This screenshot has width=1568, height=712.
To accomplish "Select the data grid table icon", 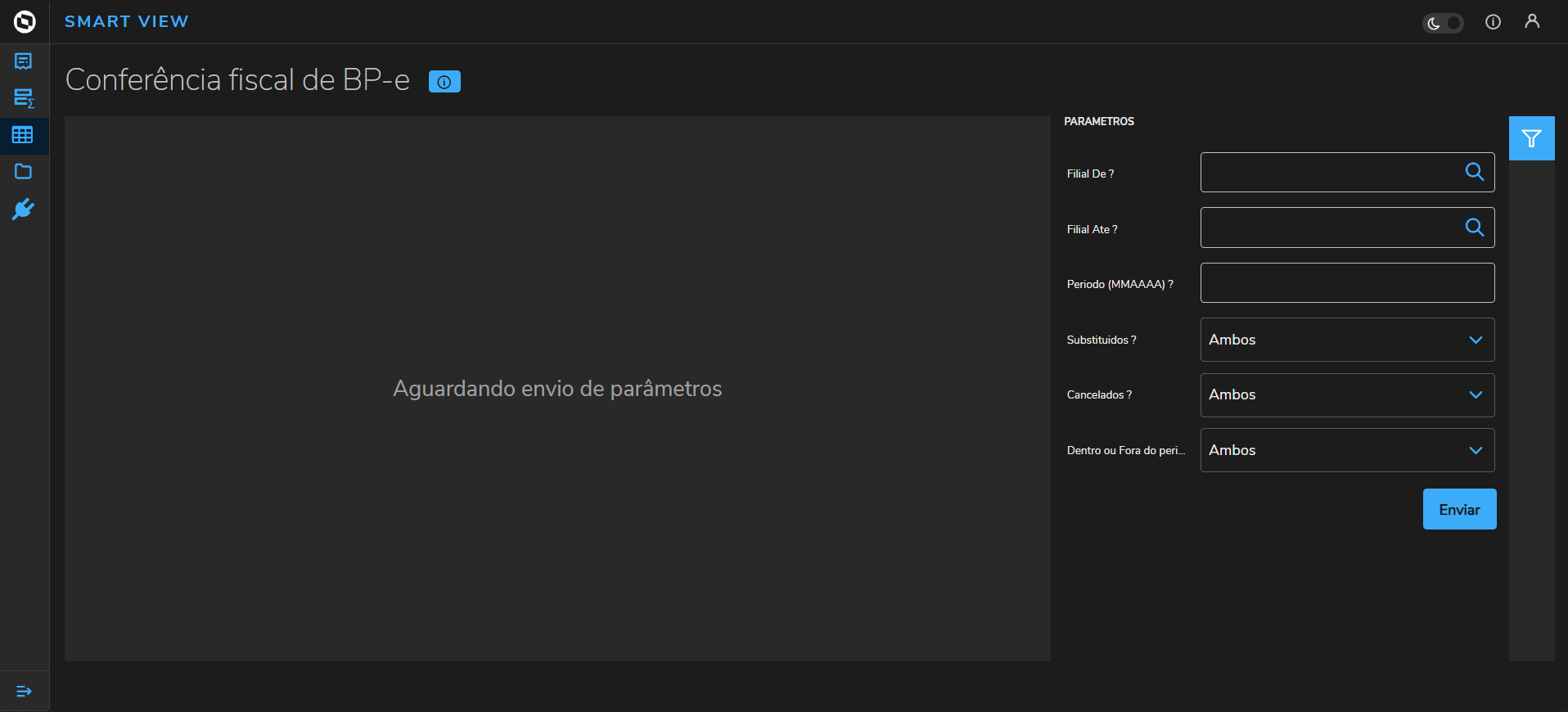I will pos(23,135).
